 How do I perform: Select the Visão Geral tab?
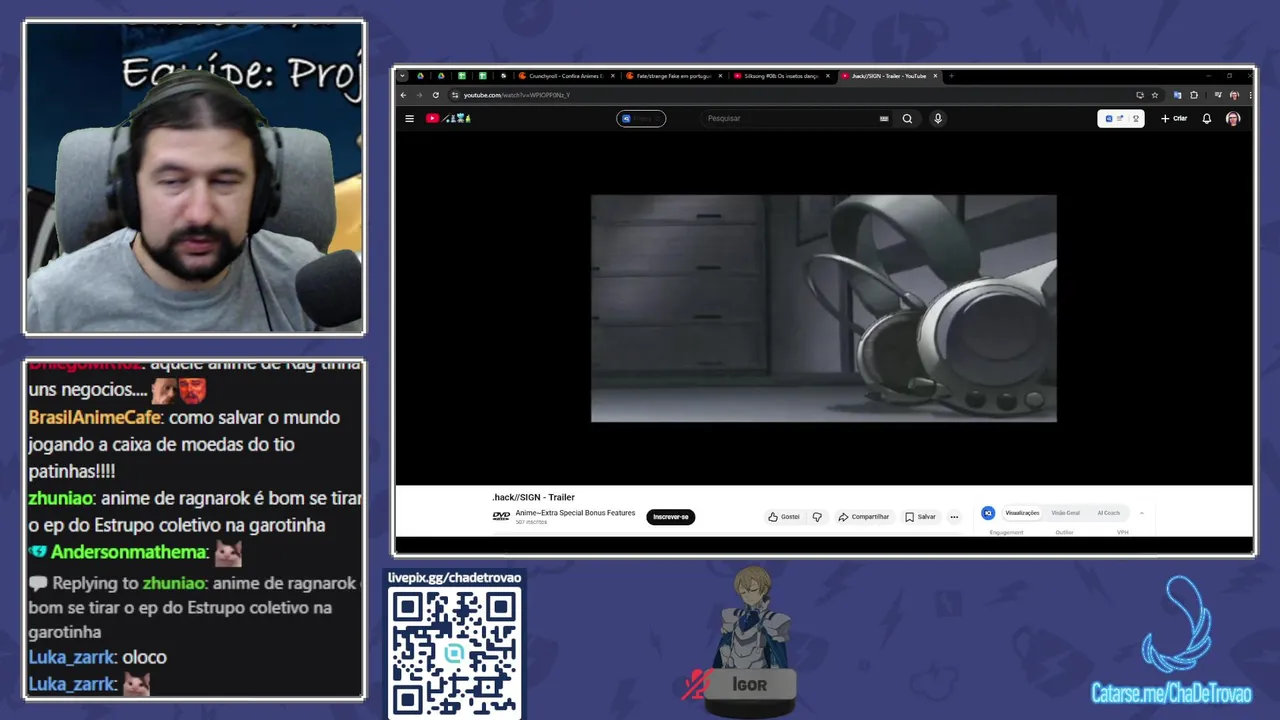click(x=1065, y=513)
